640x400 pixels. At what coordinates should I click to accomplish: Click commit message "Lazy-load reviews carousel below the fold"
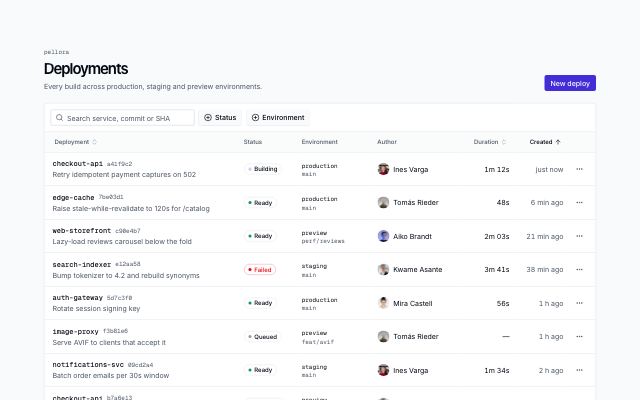tap(122, 242)
